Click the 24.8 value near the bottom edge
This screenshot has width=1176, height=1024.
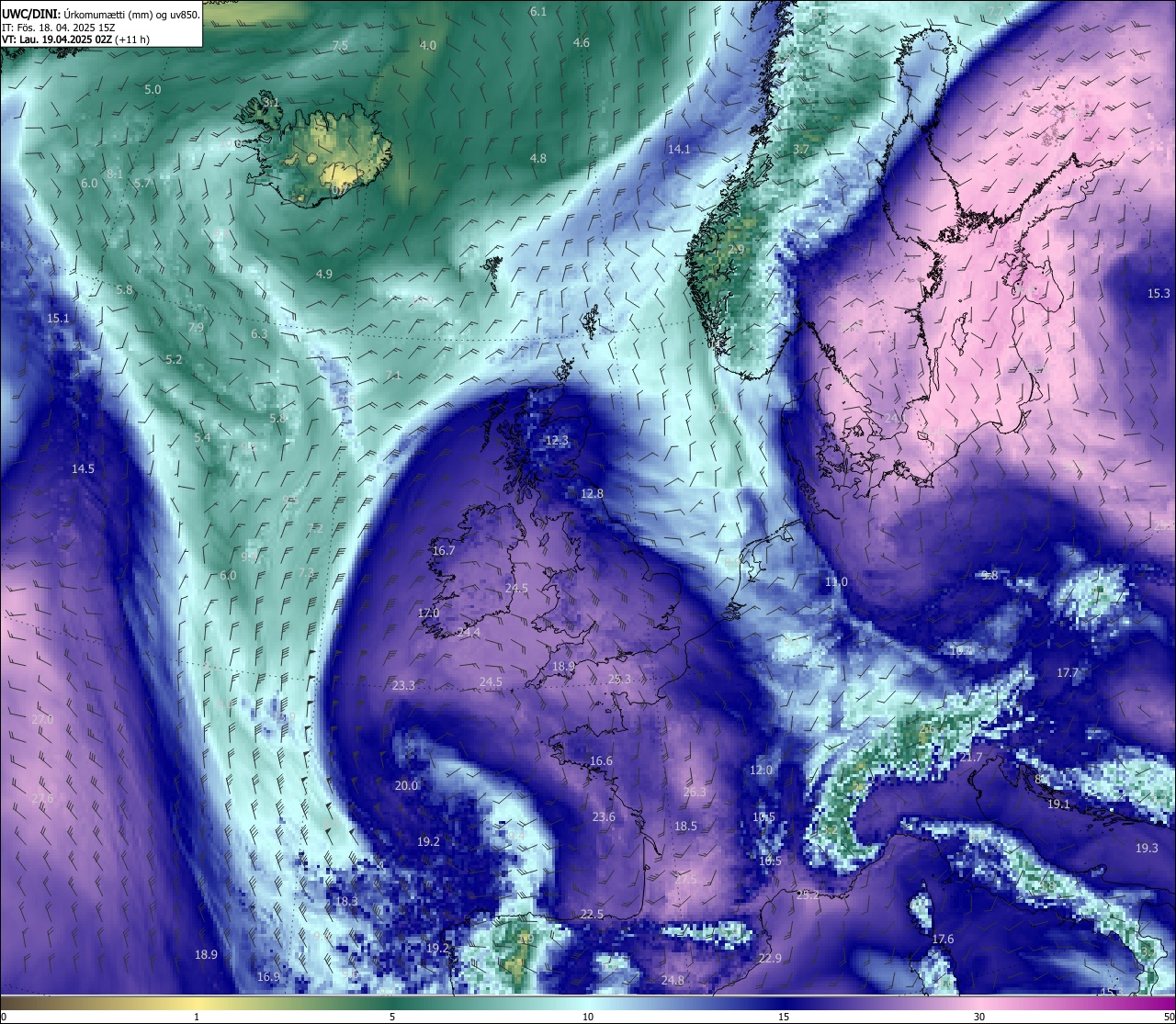point(673,980)
